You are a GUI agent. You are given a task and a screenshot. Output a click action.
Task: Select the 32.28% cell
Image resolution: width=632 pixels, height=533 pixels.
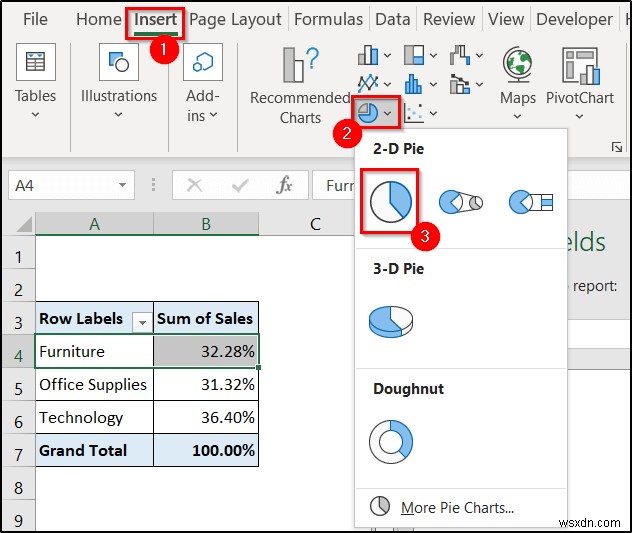pyautogui.click(x=206, y=351)
